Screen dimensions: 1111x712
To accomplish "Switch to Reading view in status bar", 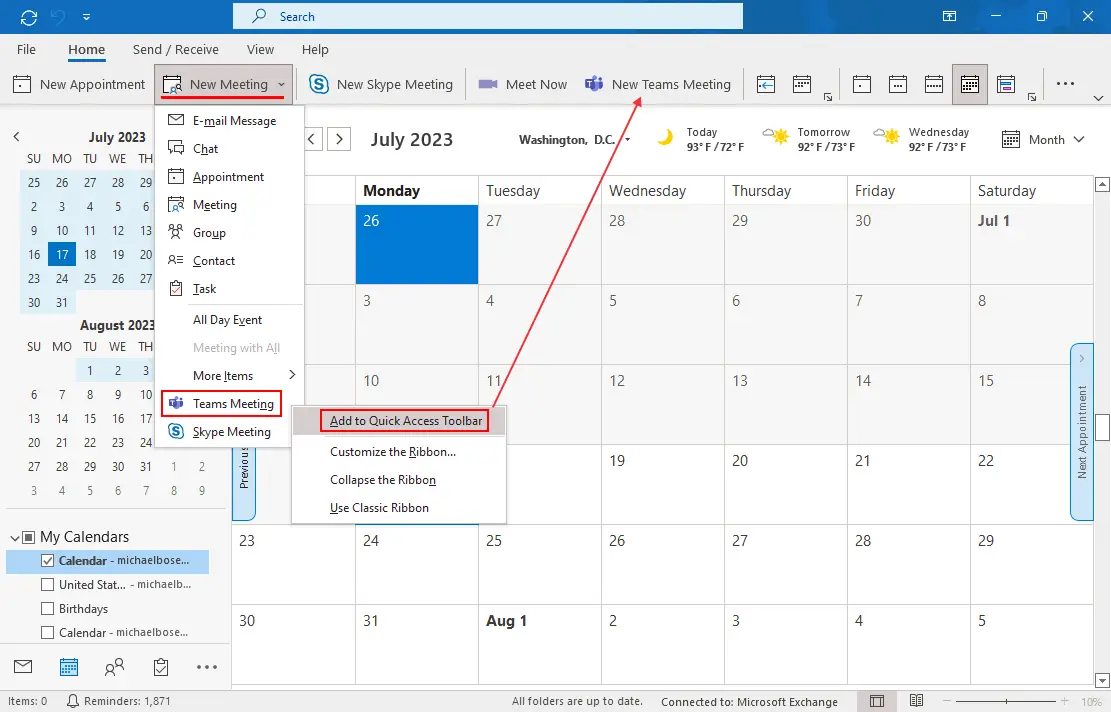I will coord(916,701).
